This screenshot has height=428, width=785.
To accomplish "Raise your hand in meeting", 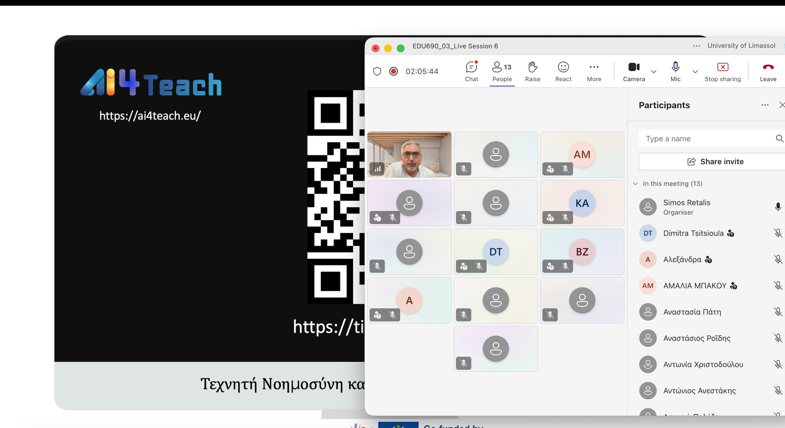I will pos(532,72).
